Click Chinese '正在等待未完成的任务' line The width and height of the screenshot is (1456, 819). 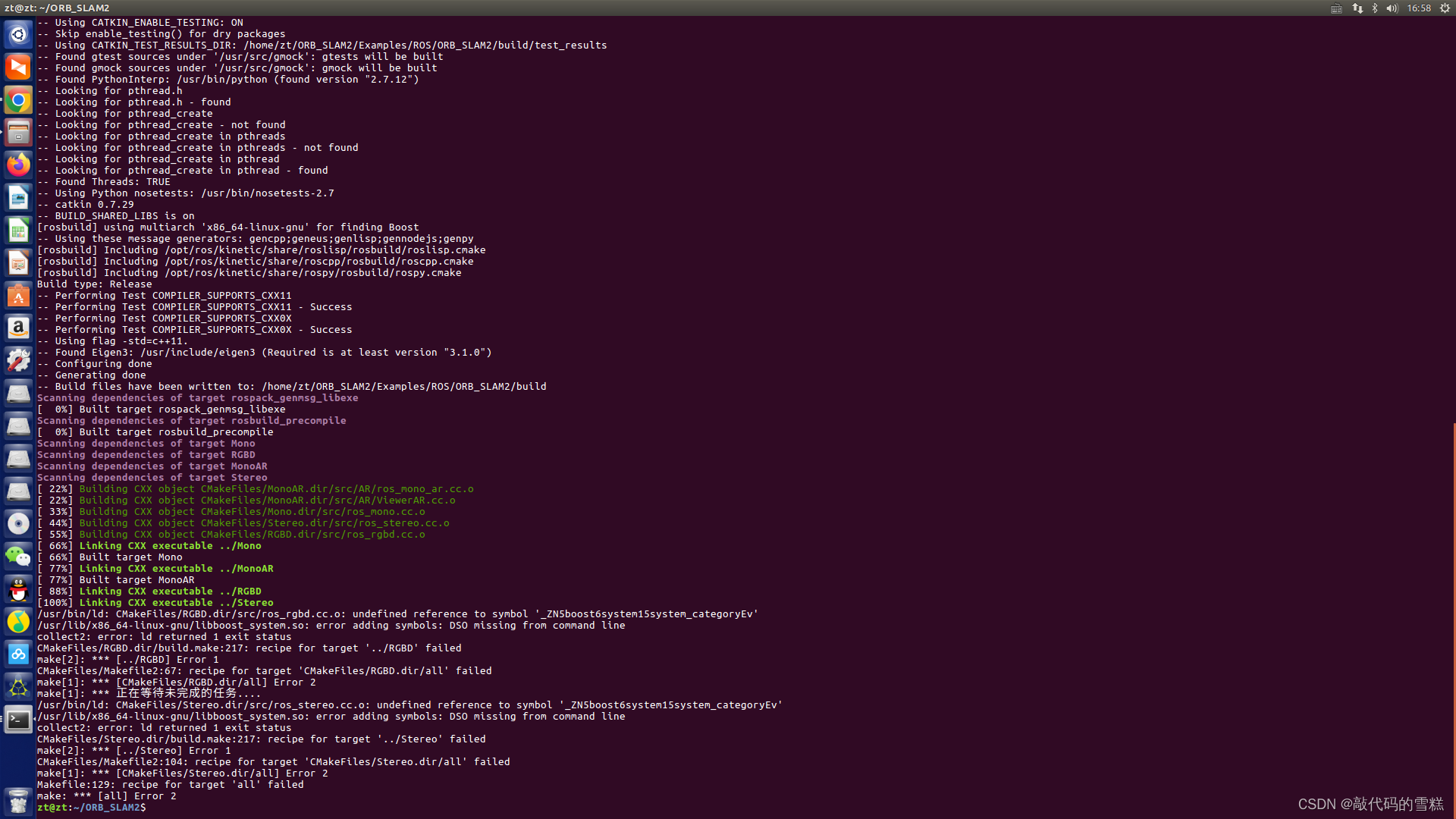(149, 694)
